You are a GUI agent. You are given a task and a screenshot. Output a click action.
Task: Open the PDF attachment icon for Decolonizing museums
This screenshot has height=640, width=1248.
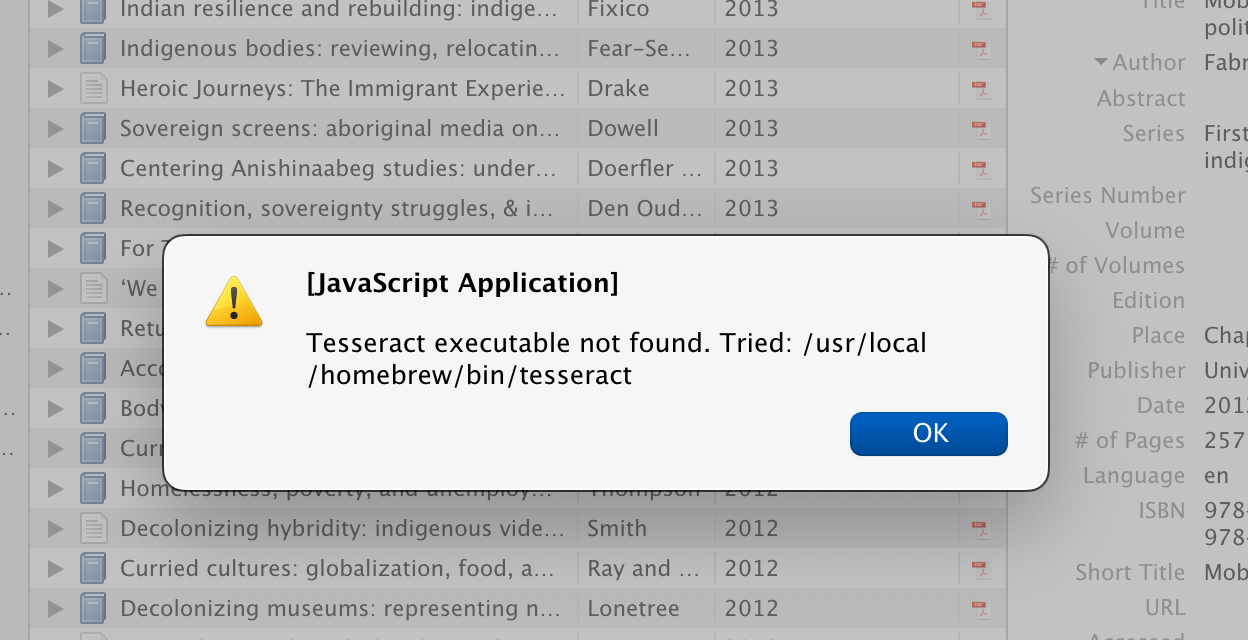click(x=980, y=608)
